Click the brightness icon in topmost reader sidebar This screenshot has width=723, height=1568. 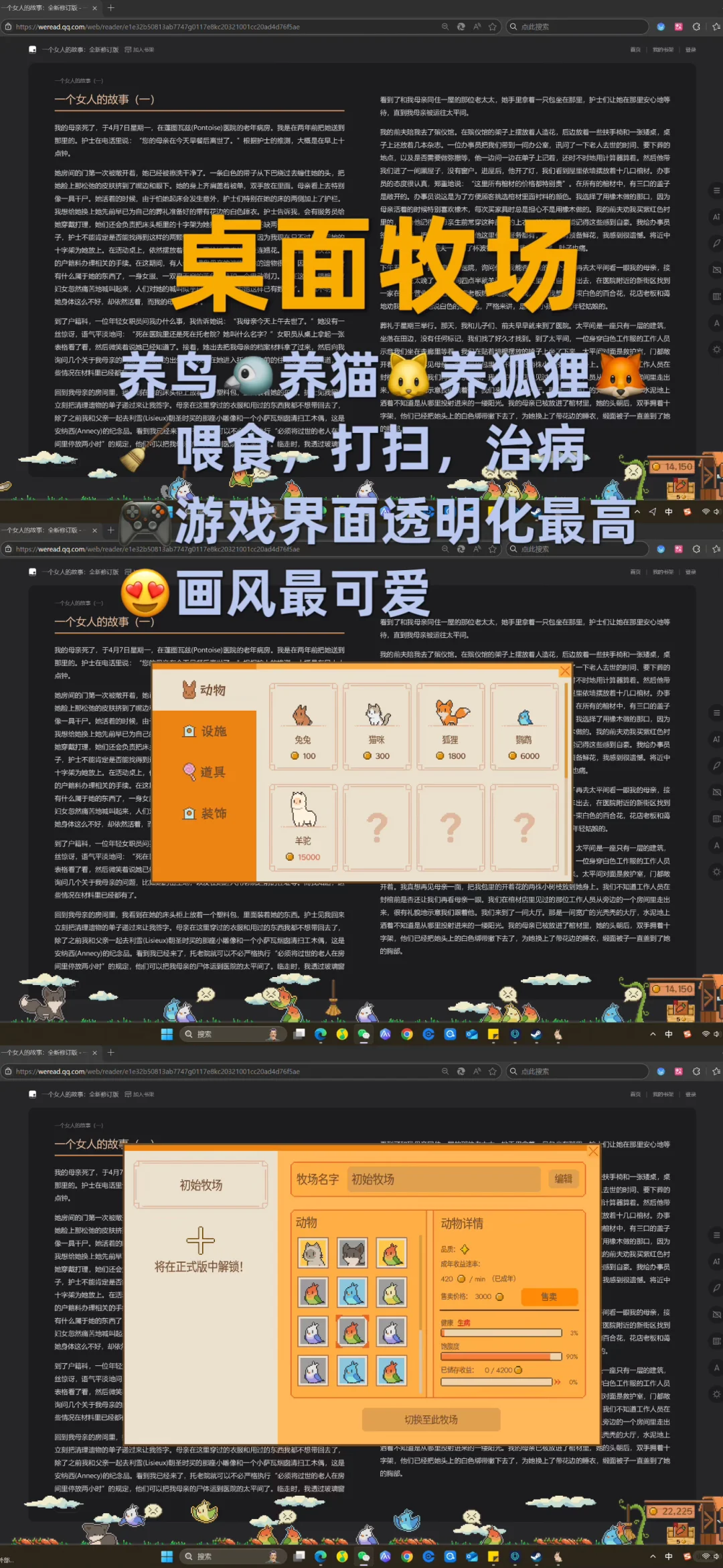[716, 349]
